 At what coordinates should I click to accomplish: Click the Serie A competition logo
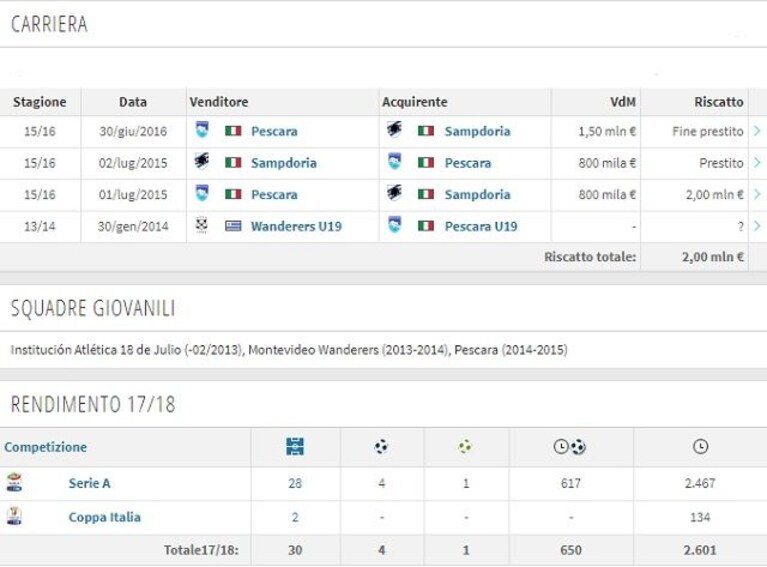coord(14,482)
